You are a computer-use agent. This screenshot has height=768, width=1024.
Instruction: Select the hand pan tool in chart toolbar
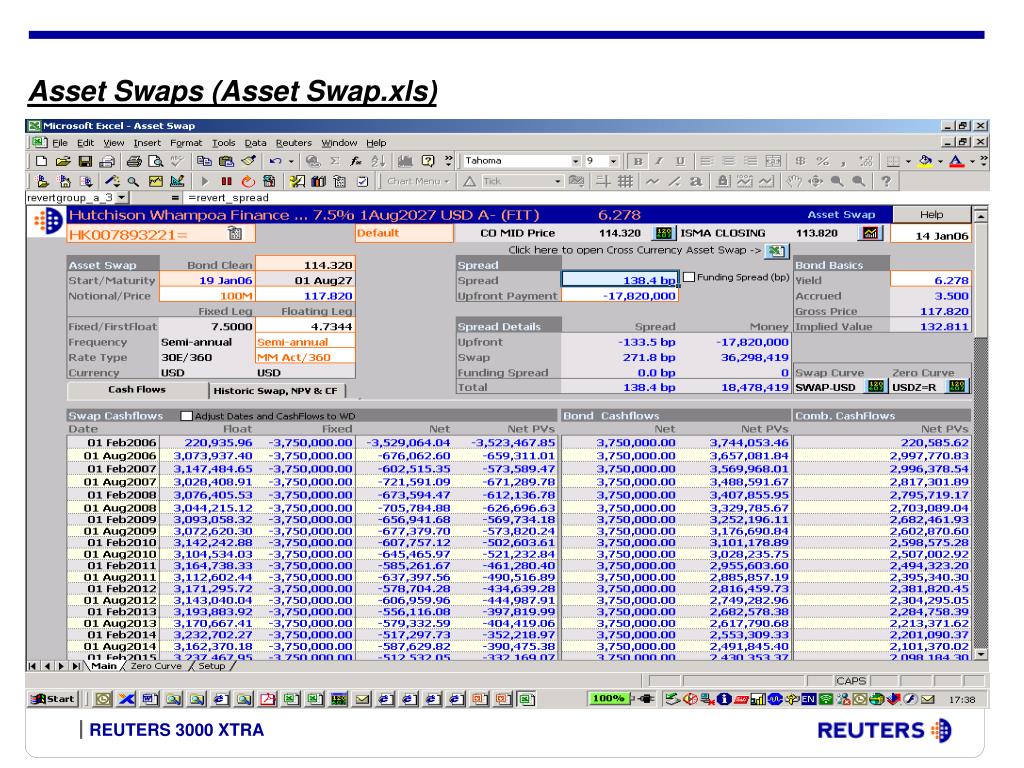click(793, 181)
